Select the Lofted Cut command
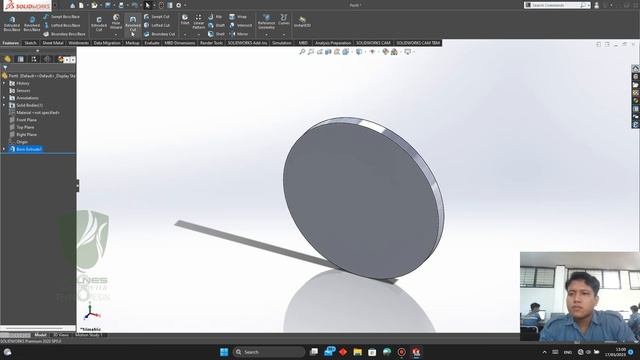 pos(156,25)
